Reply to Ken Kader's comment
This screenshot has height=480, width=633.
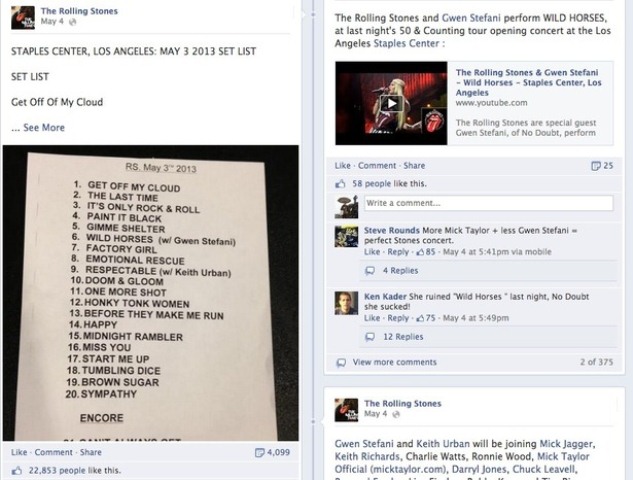[x=398, y=318]
